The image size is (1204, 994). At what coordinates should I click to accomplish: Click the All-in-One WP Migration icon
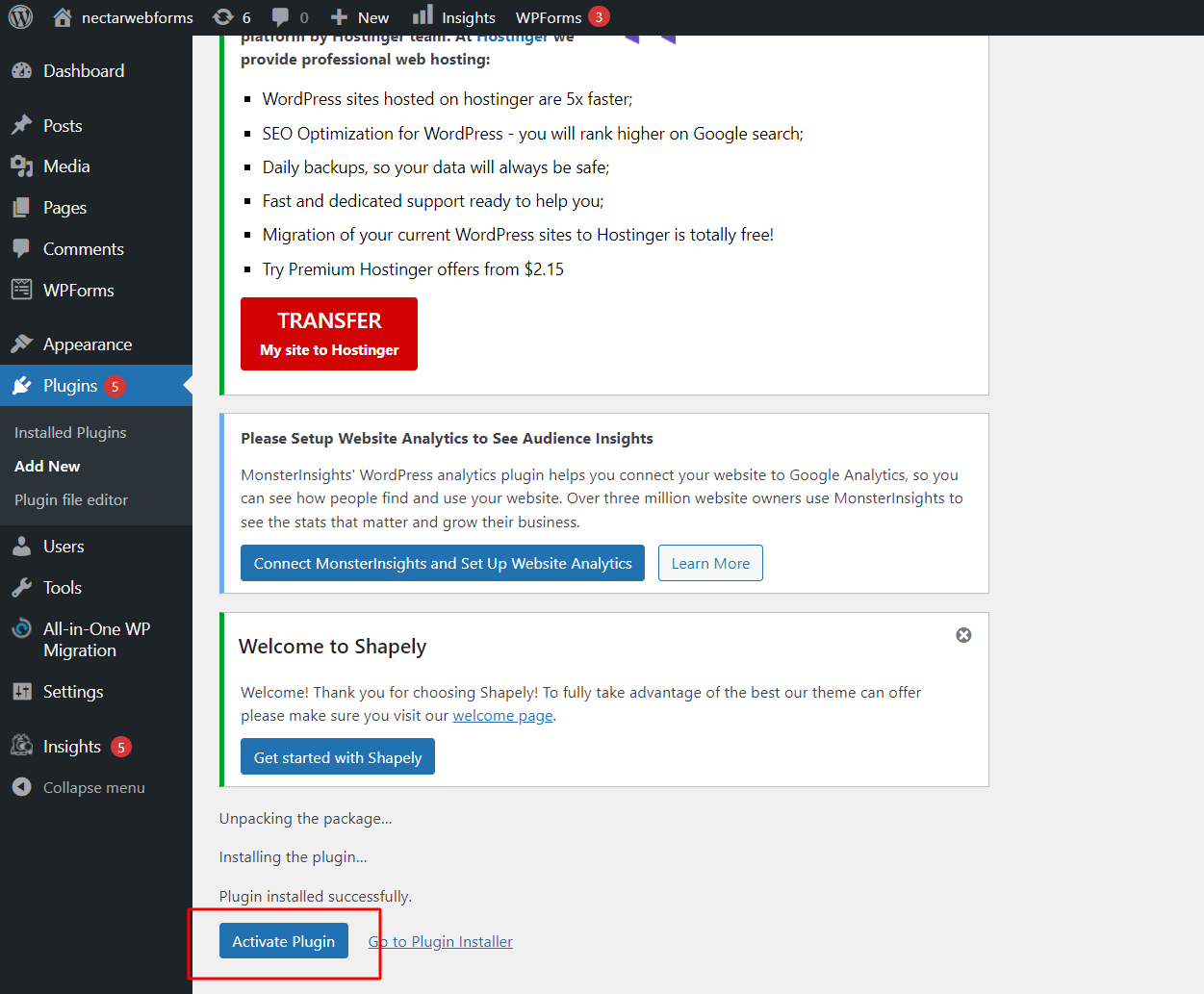[x=21, y=629]
